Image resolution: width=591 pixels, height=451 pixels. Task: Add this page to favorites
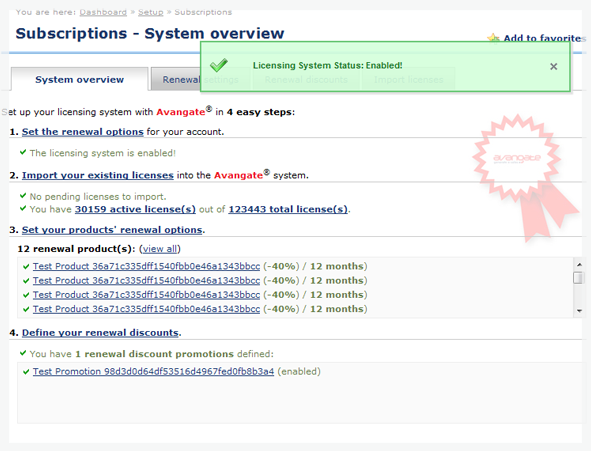[x=545, y=38]
